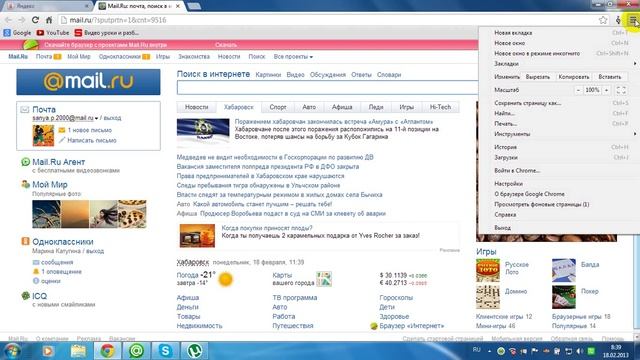The image size is (640, 360).
Task: Click the internet search input field
Action: [327, 87]
